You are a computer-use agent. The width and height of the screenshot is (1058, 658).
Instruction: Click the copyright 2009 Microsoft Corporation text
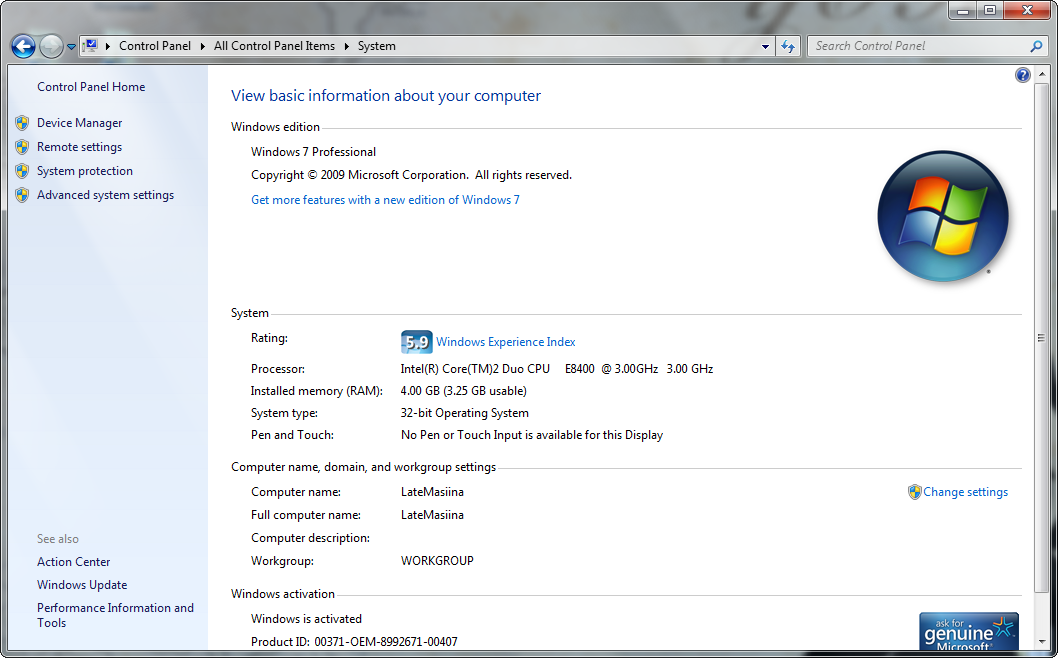(412, 175)
